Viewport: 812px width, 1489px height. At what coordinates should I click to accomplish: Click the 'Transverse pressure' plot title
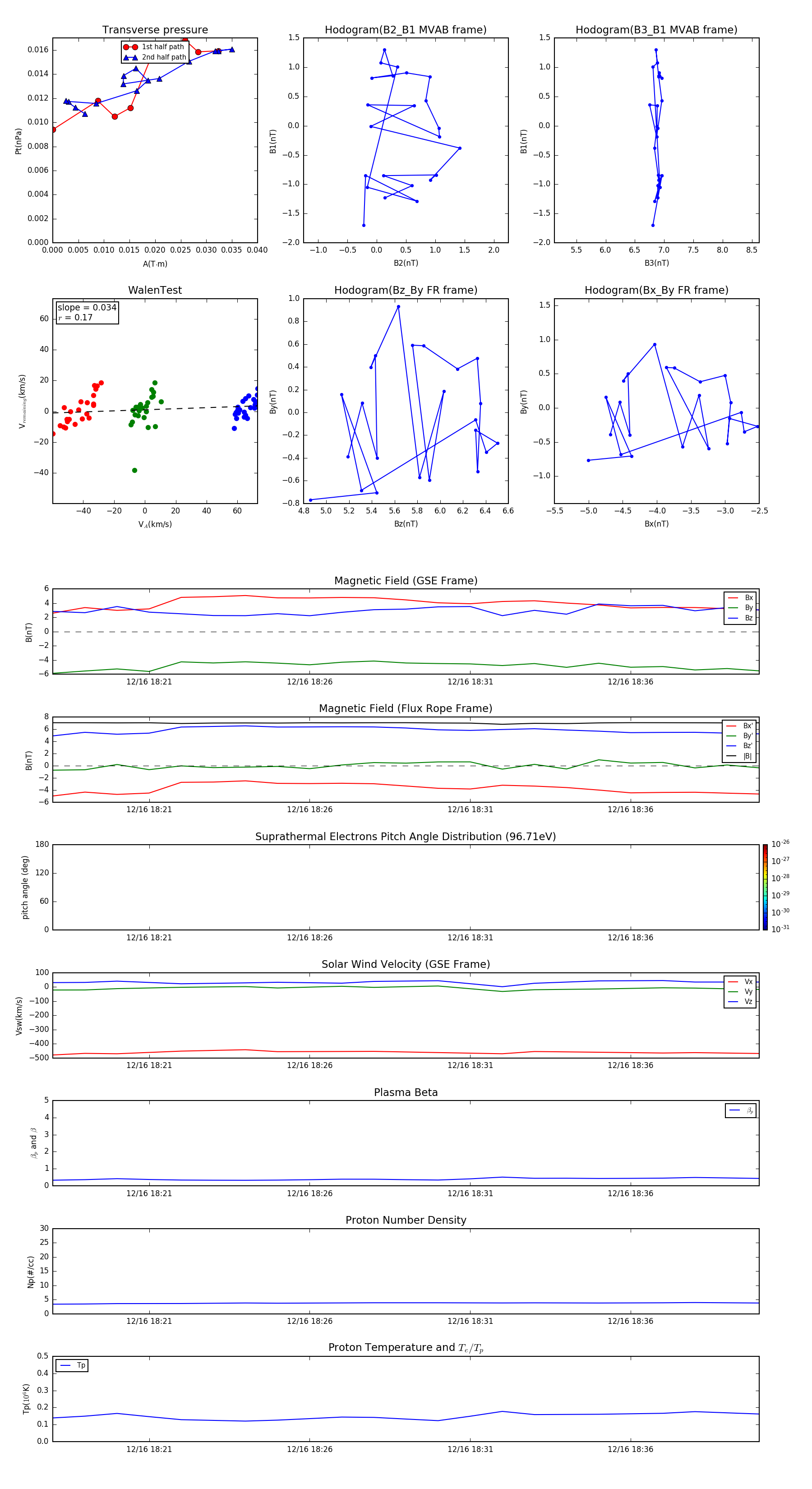[155, 30]
